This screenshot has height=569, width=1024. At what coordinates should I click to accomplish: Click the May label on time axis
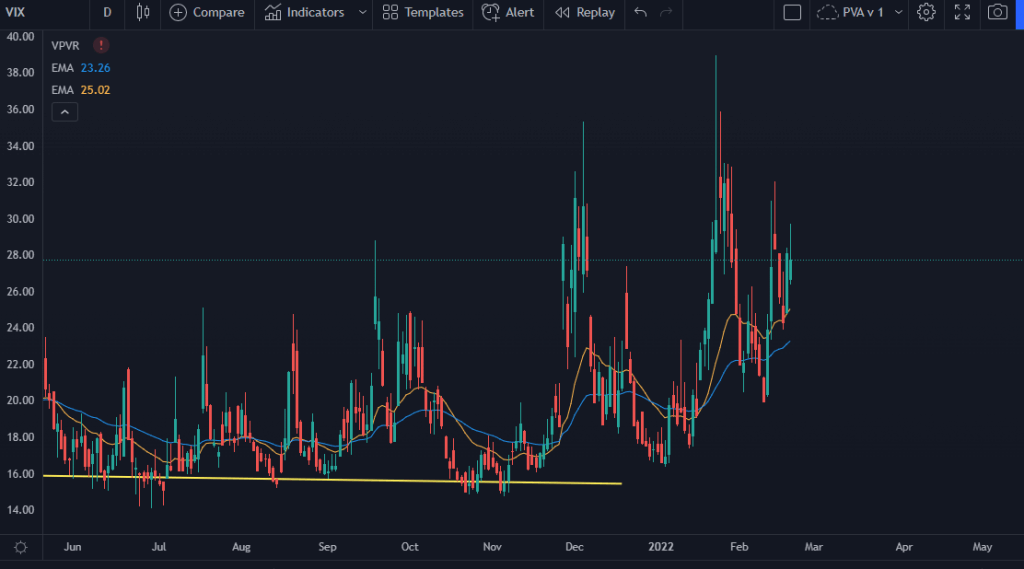(x=982, y=547)
